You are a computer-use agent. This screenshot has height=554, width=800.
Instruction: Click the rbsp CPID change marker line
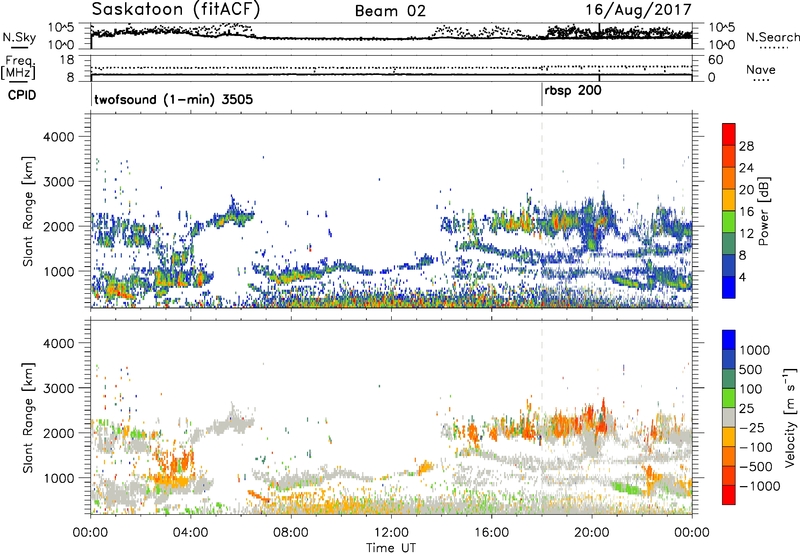point(542,95)
